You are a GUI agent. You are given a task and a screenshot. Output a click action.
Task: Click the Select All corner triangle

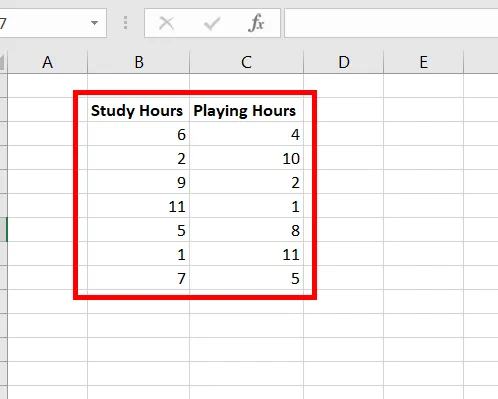click(3, 62)
